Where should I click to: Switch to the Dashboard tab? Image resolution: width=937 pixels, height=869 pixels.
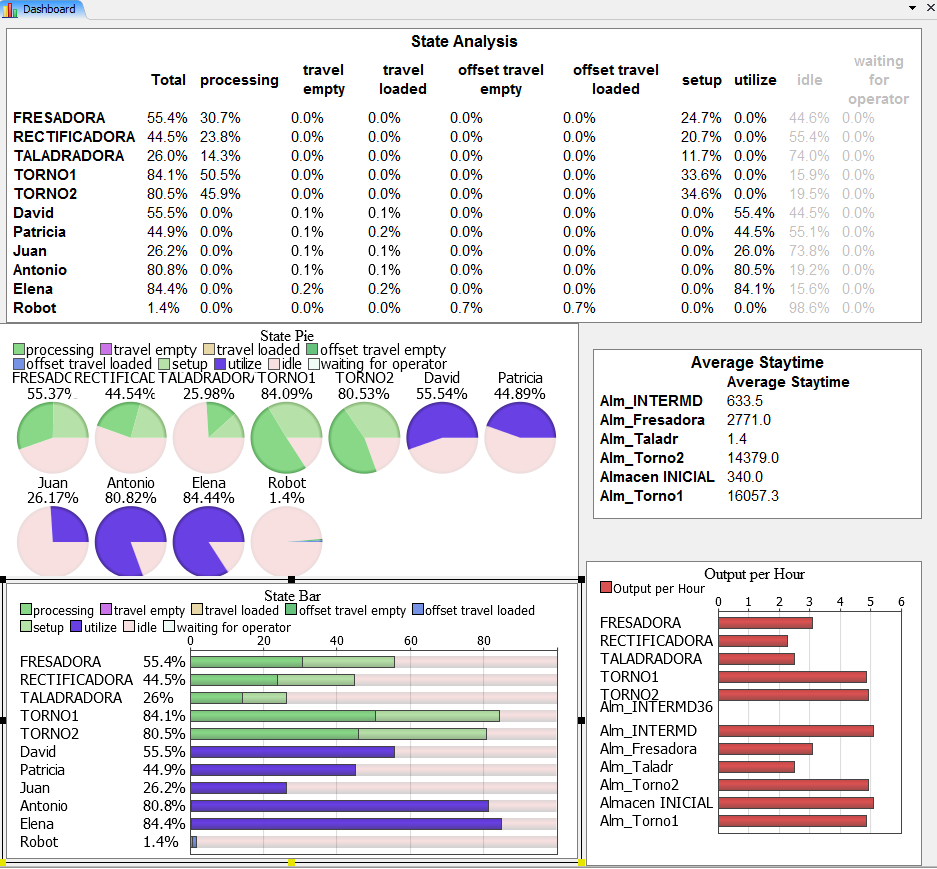click(x=48, y=9)
